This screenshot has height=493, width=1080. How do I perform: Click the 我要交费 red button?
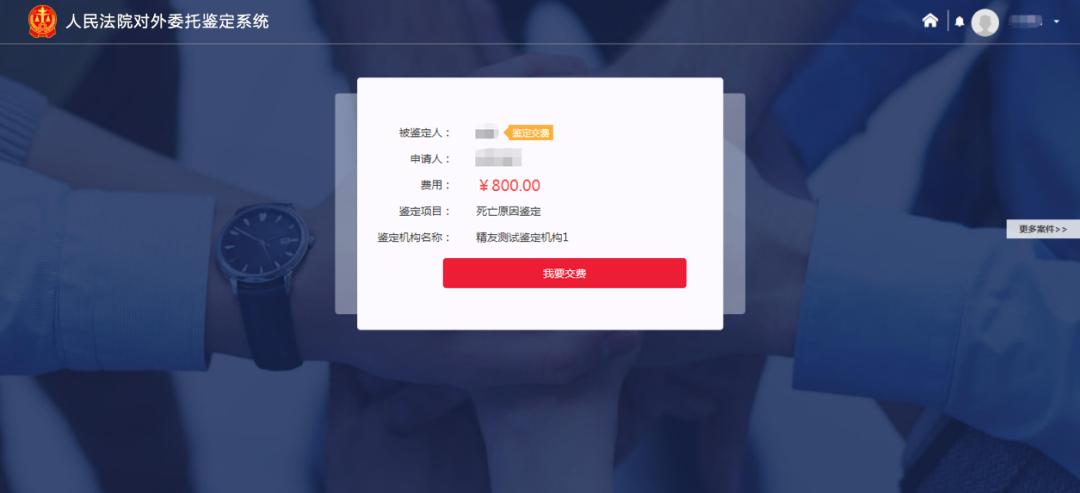(x=565, y=273)
